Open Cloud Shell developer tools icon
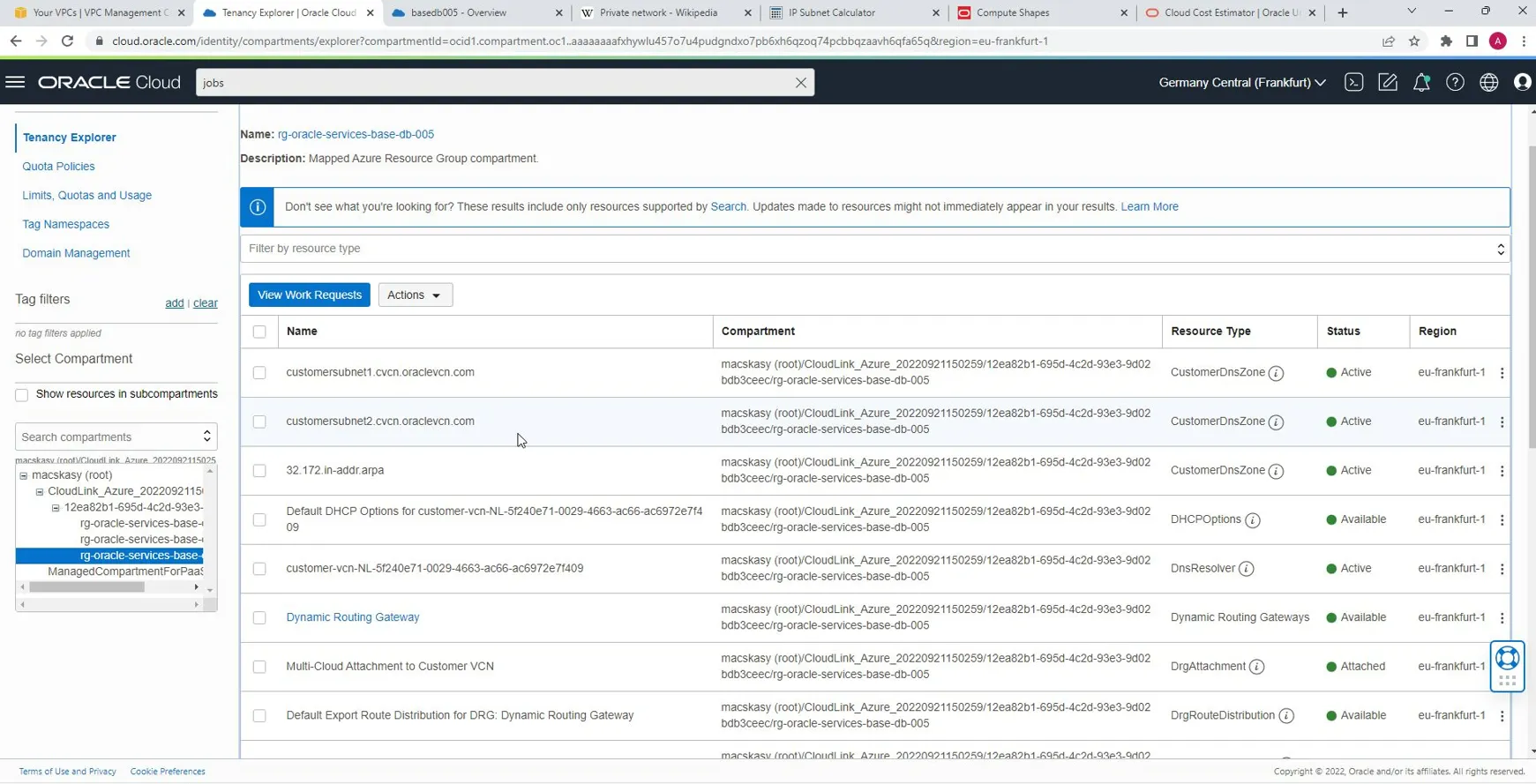This screenshot has width=1536, height=784. coord(1353,82)
